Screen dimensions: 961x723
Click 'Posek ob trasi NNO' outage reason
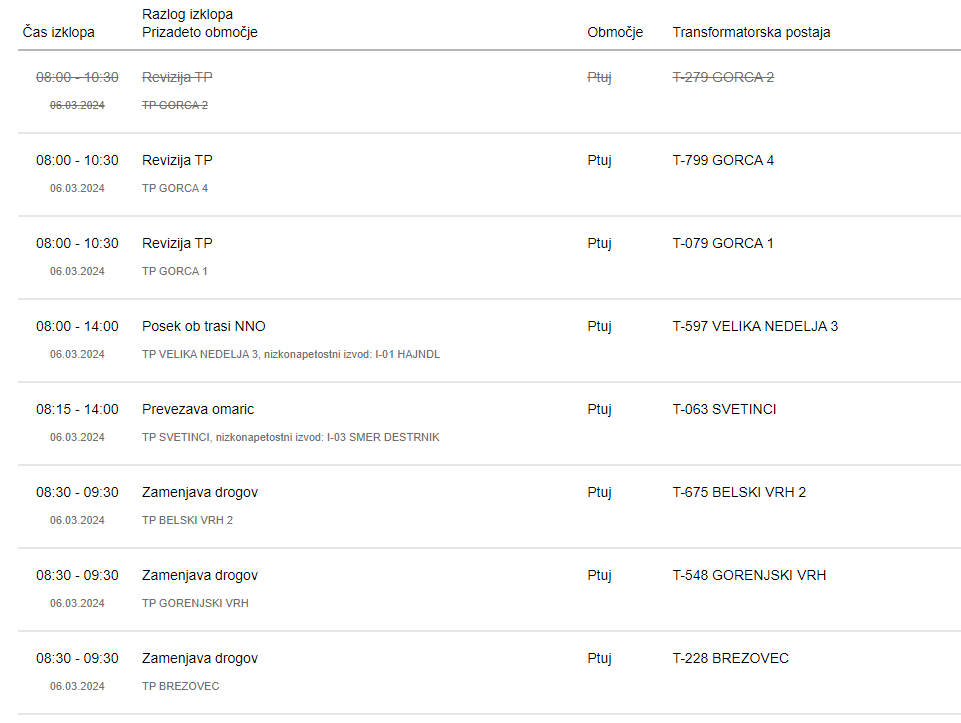coord(204,327)
